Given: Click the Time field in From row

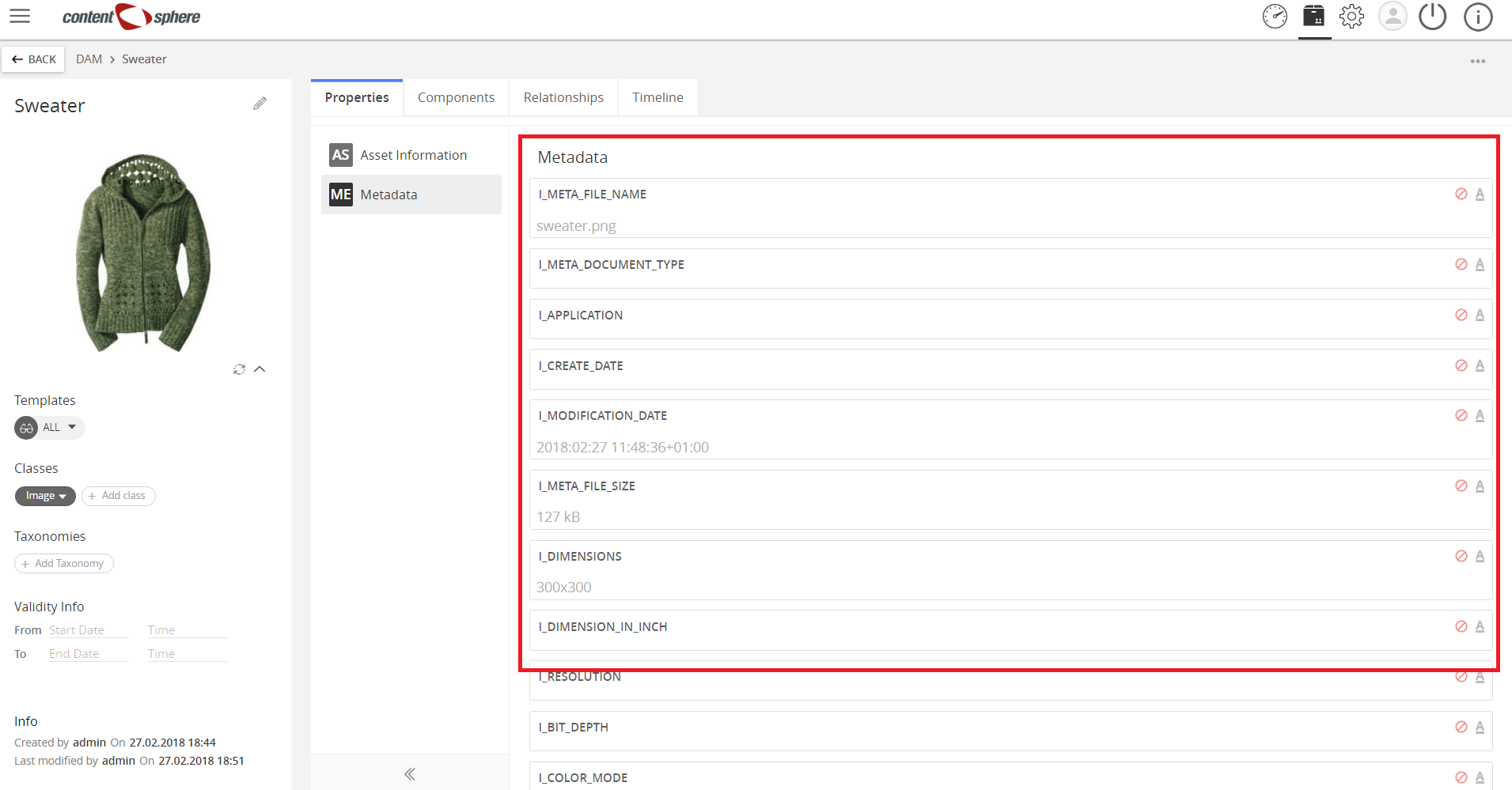Looking at the screenshot, I should pos(187,630).
